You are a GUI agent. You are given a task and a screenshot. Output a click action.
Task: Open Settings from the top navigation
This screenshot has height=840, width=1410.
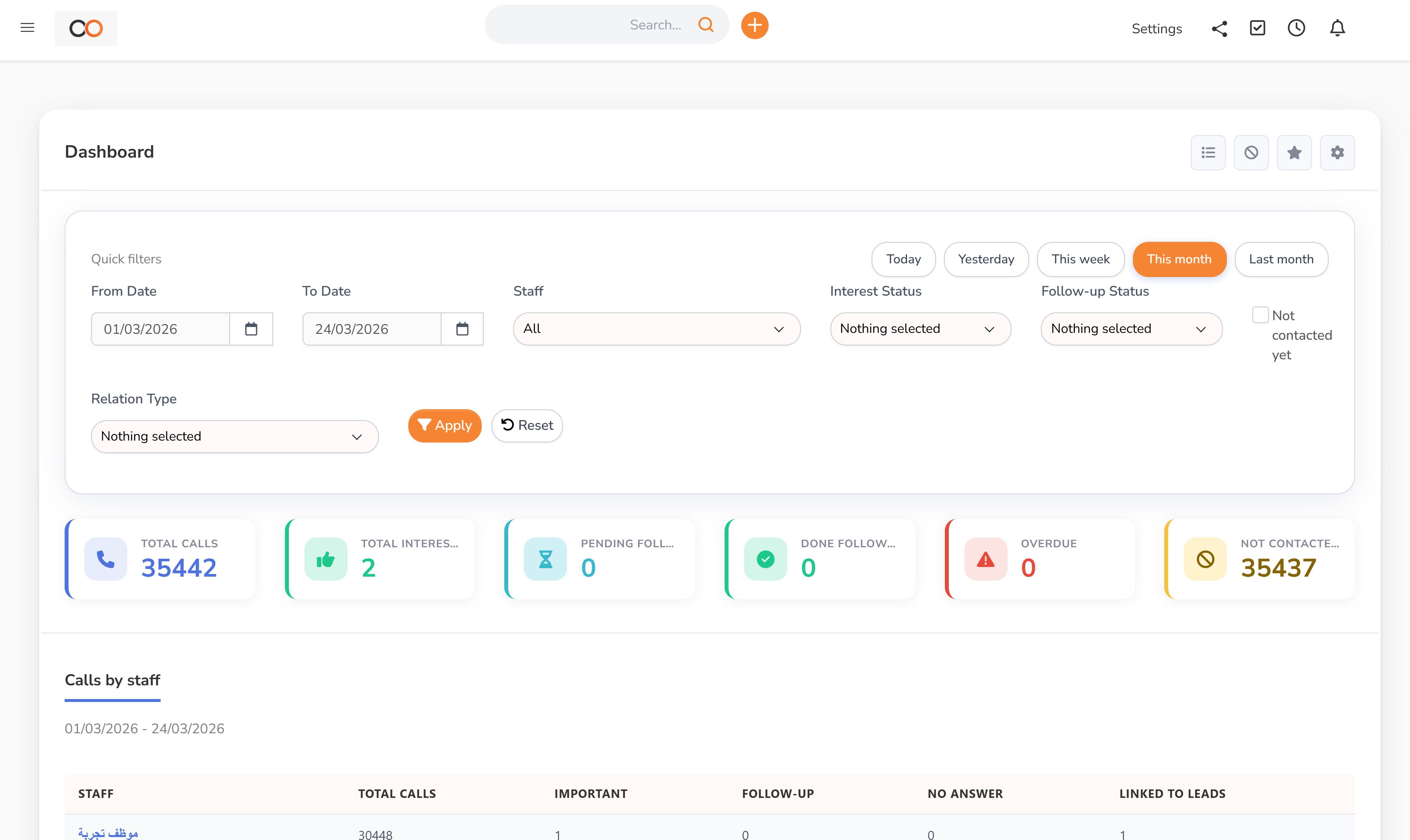(x=1156, y=28)
